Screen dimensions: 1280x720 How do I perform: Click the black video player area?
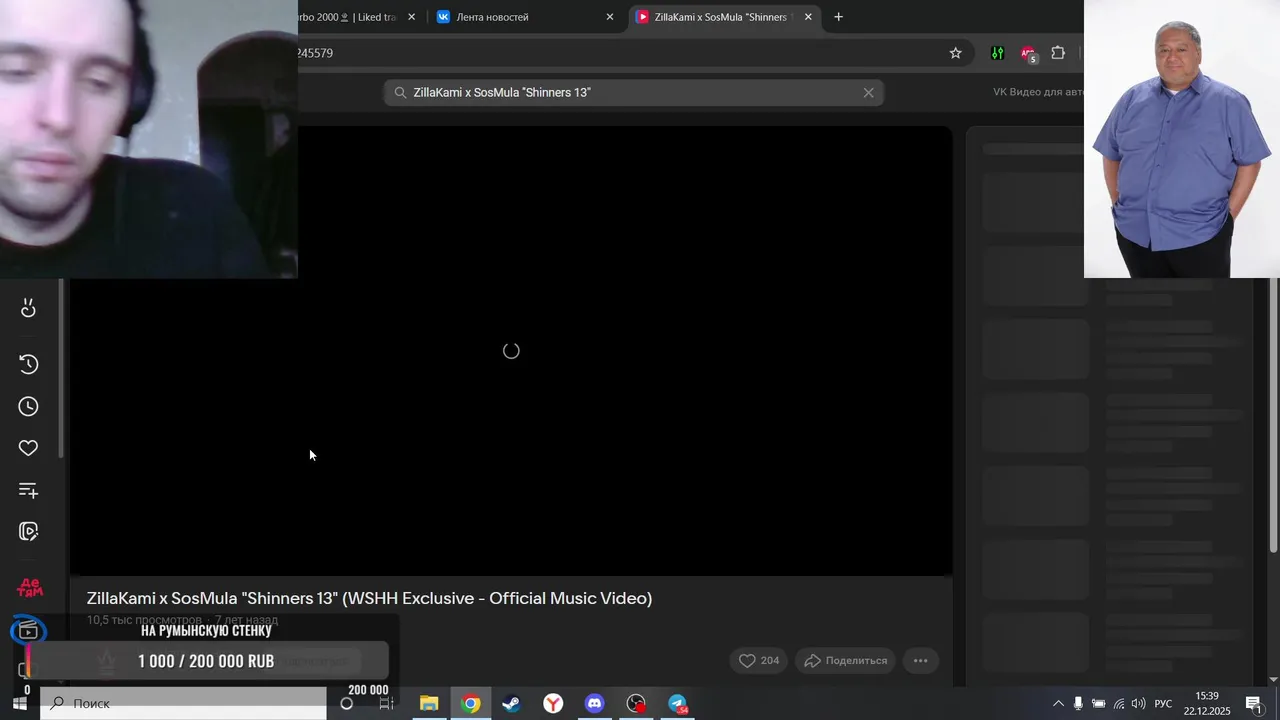(x=510, y=350)
